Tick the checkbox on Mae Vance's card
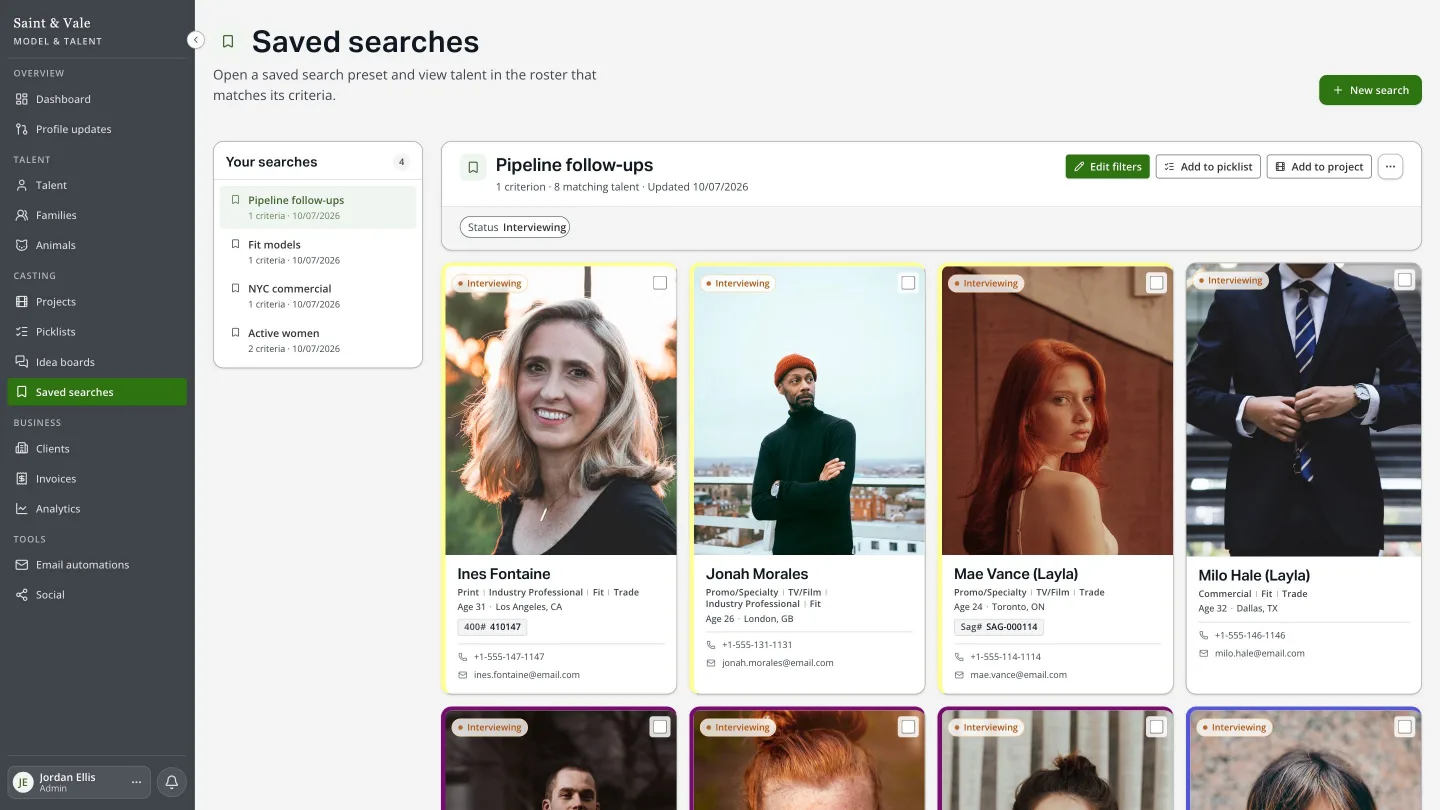The width and height of the screenshot is (1440, 810). pyautogui.click(x=1156, y=283)
